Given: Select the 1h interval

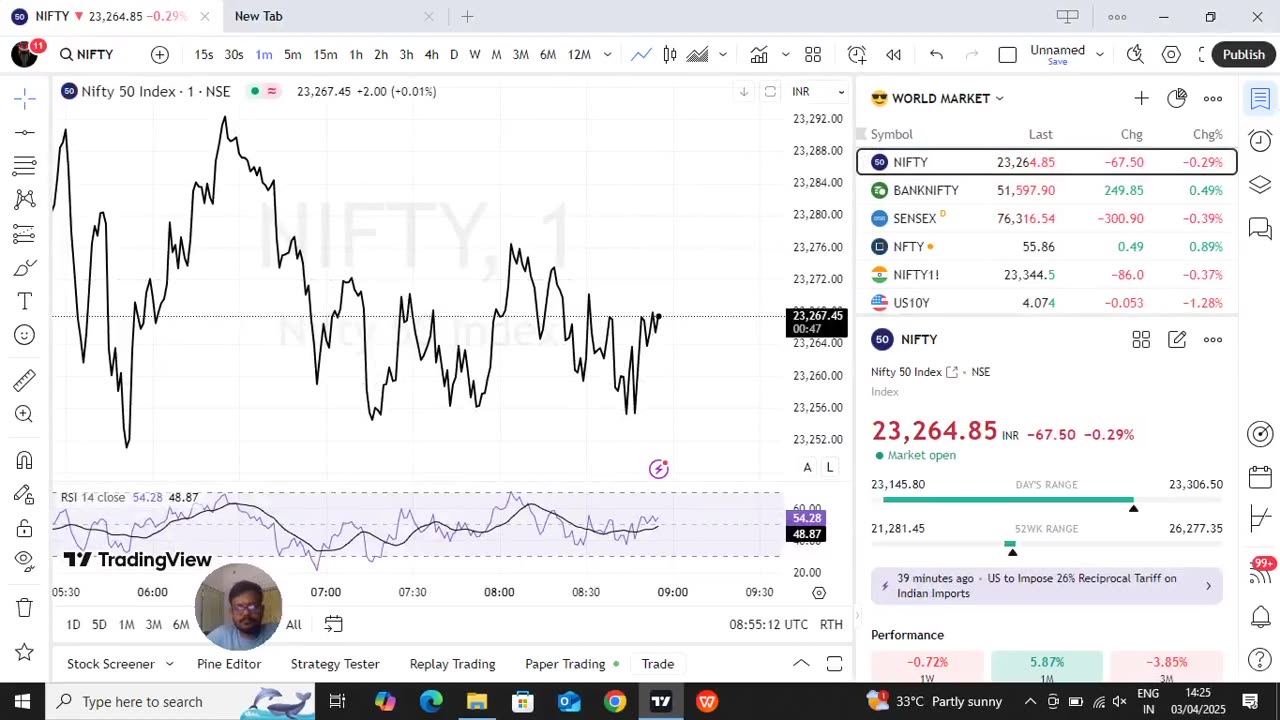Looking at the screenshot, I should pos(356,54).
